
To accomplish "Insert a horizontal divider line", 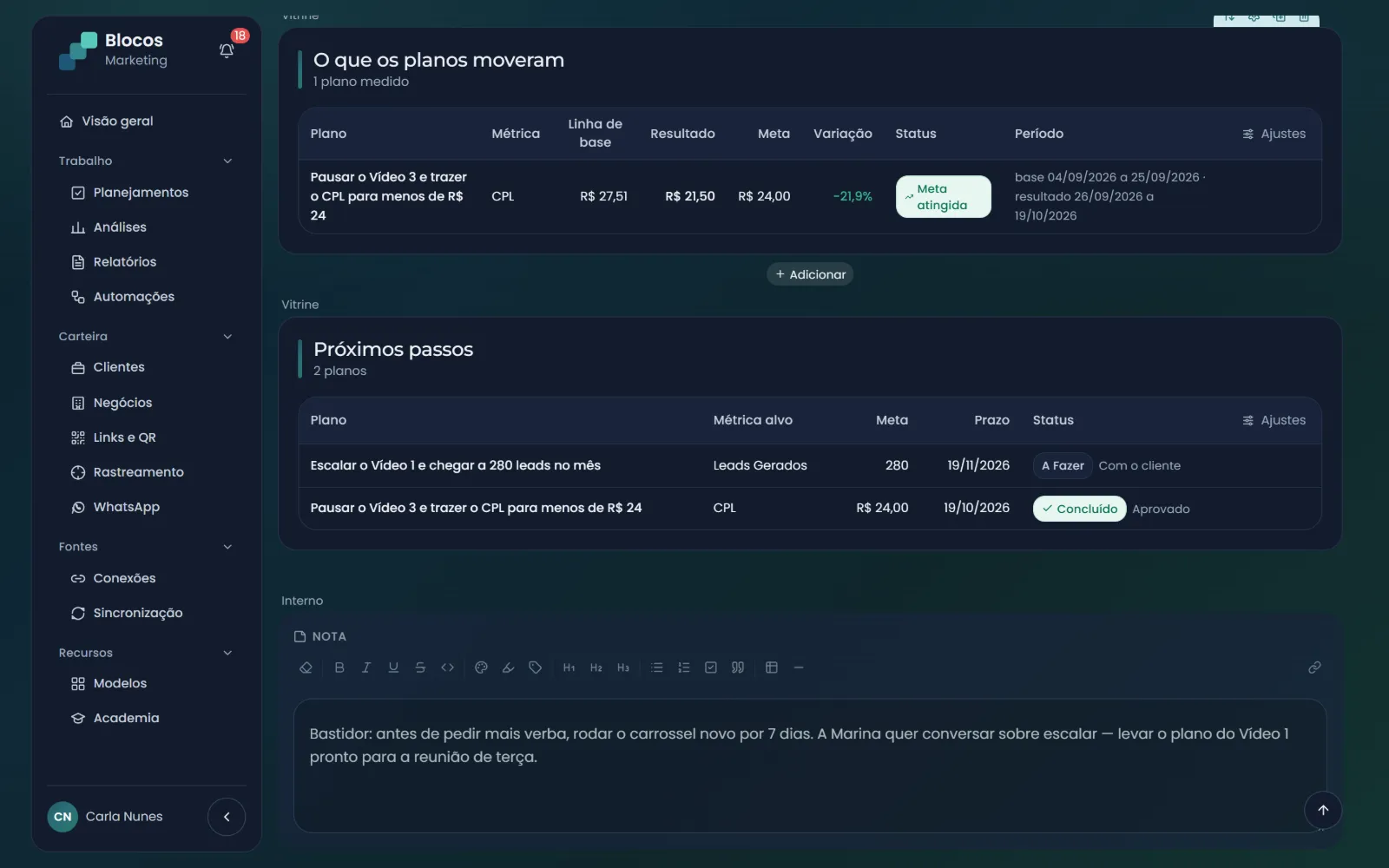I will point(798,667).
